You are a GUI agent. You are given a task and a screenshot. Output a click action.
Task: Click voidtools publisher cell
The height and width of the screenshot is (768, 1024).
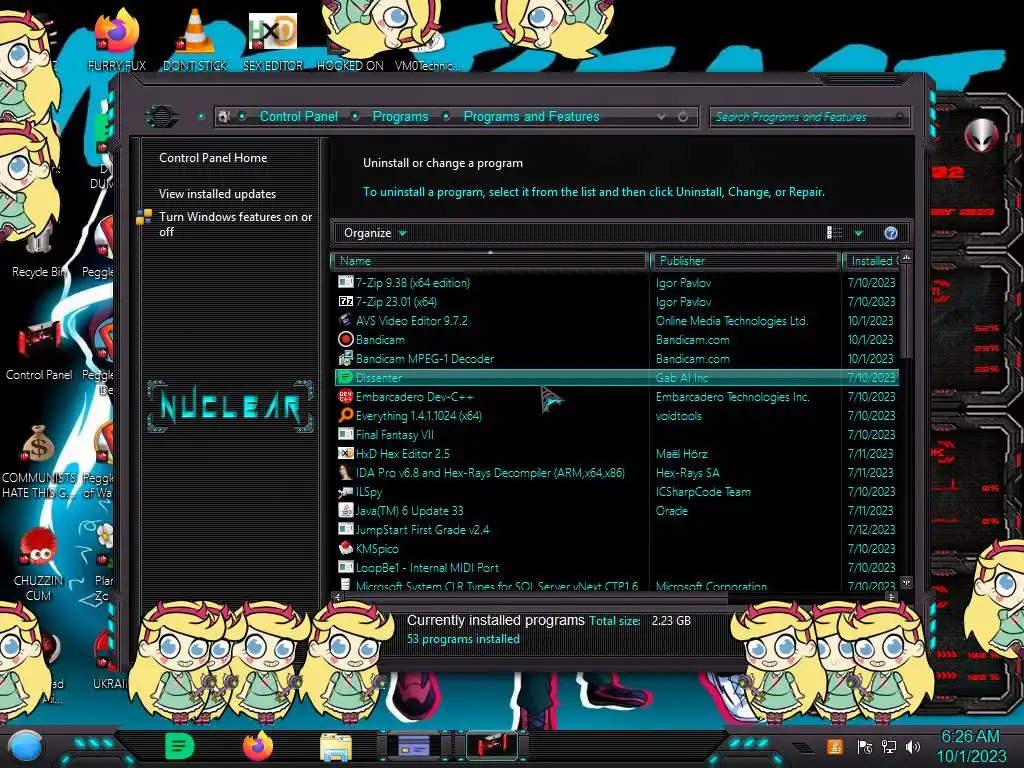click(679, 415)
